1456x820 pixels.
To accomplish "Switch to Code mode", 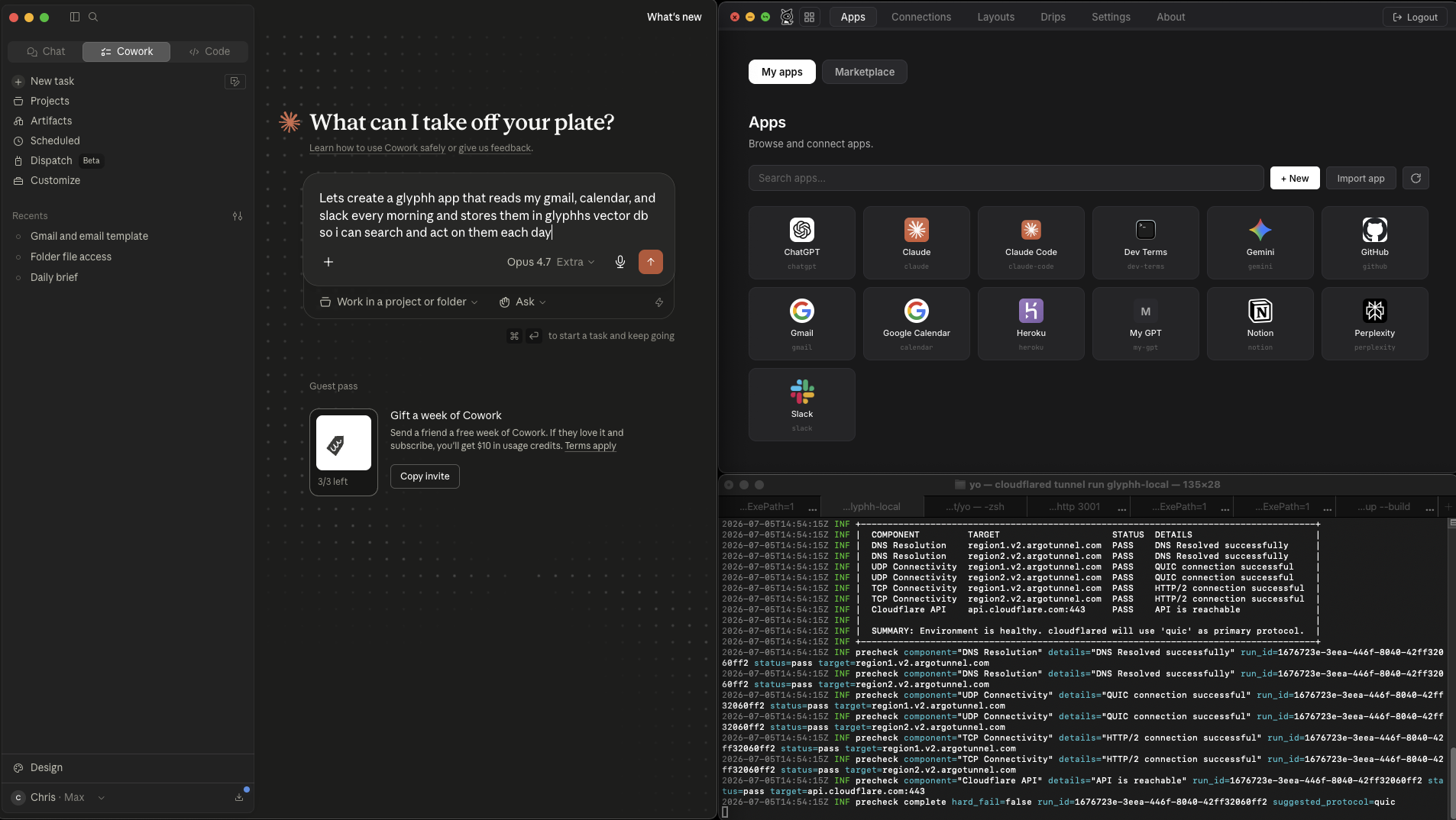I will click(x=209, y=51).
